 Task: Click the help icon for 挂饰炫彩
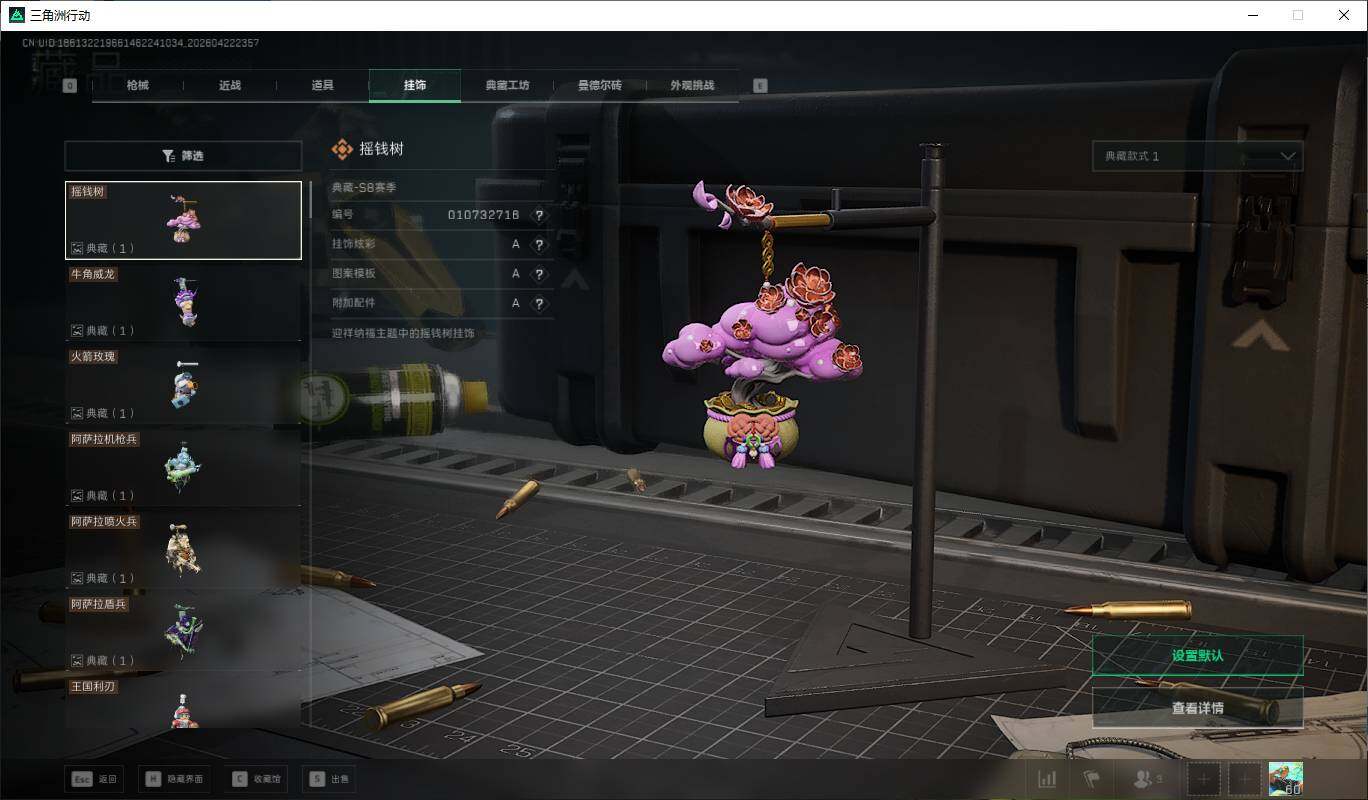pyautogui.click(x=539, y=245)
